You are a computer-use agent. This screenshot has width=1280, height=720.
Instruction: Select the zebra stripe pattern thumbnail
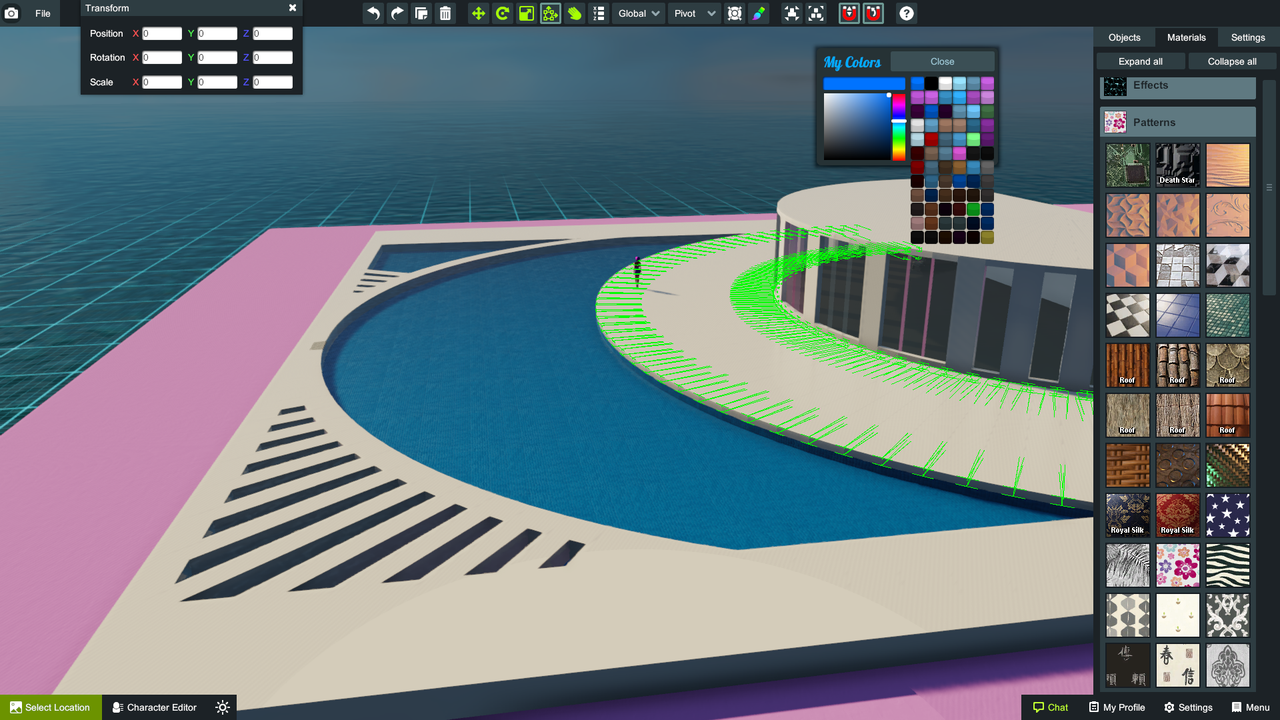[x=1227, y=565]
